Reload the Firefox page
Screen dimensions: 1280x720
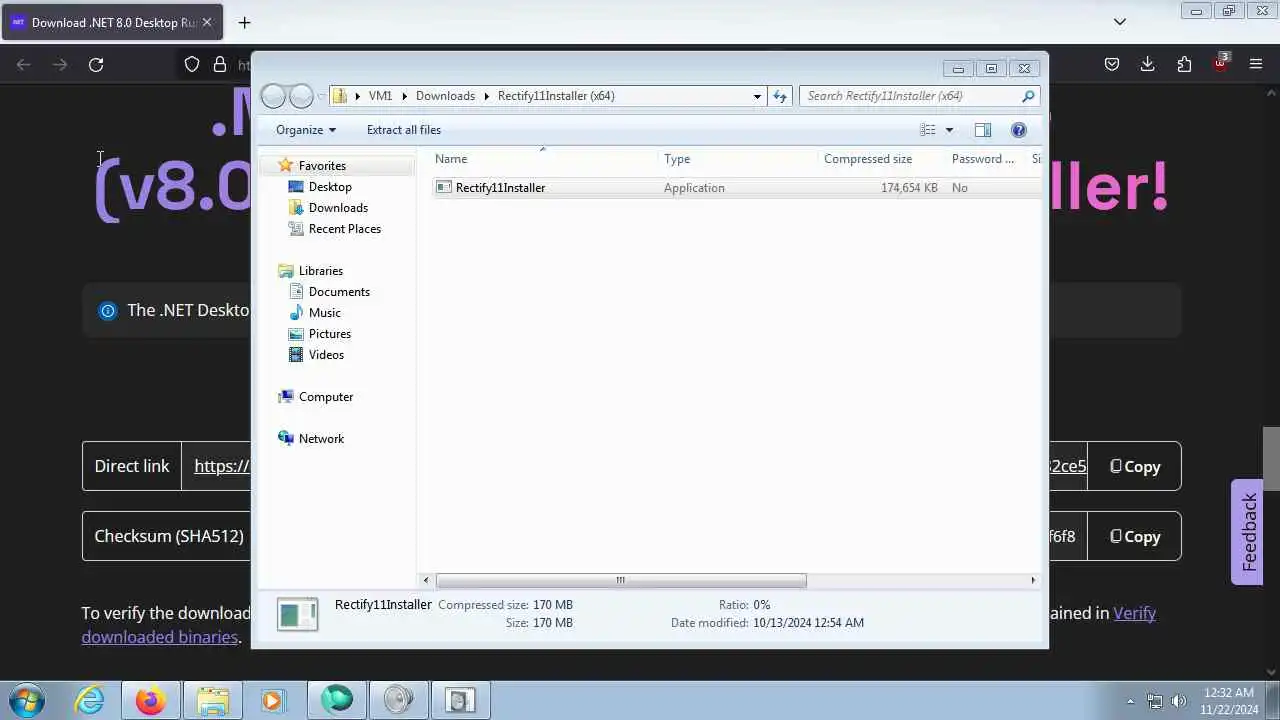[x=96, y=64]
